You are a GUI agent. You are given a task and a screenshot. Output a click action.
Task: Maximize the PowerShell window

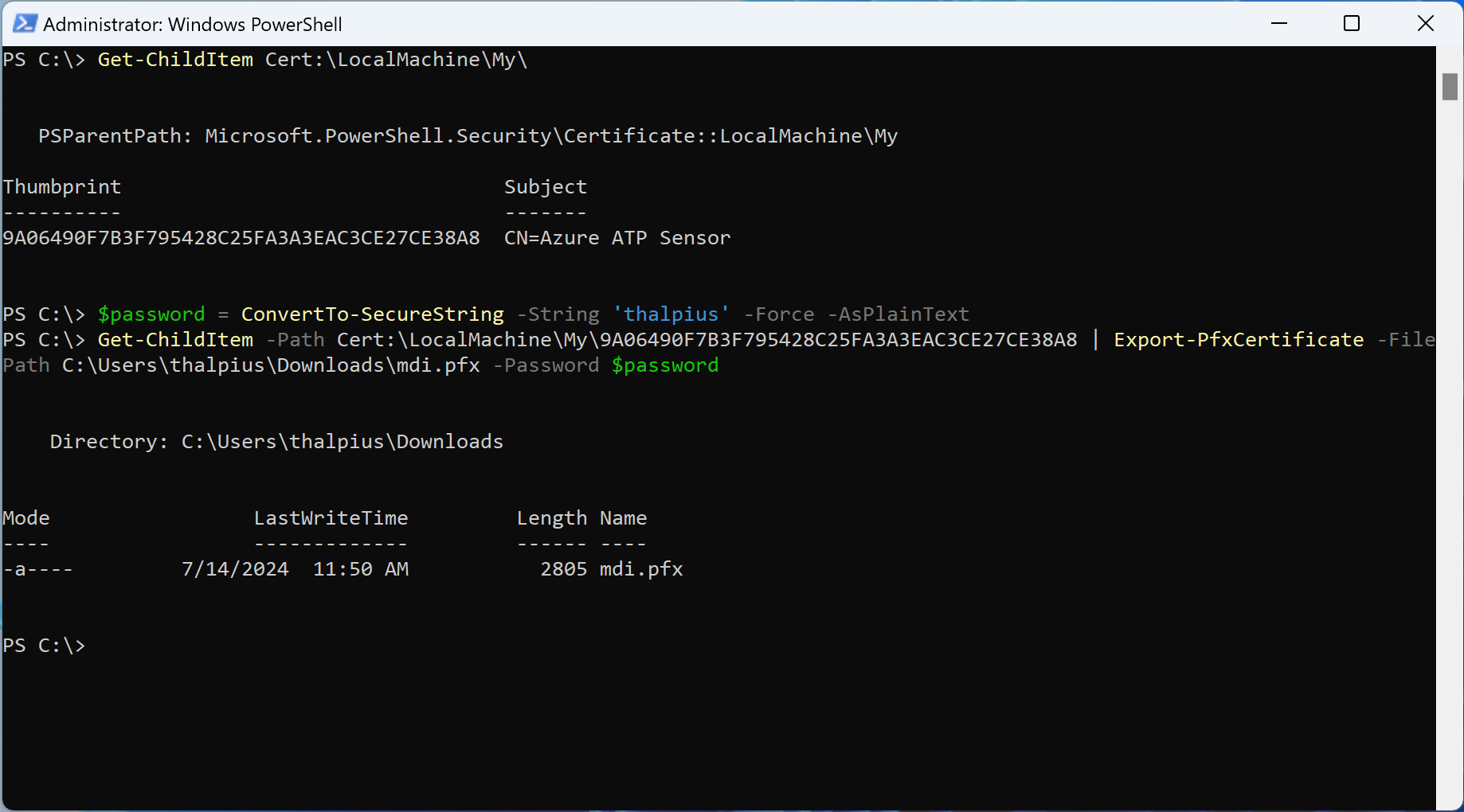[1352, 24]
